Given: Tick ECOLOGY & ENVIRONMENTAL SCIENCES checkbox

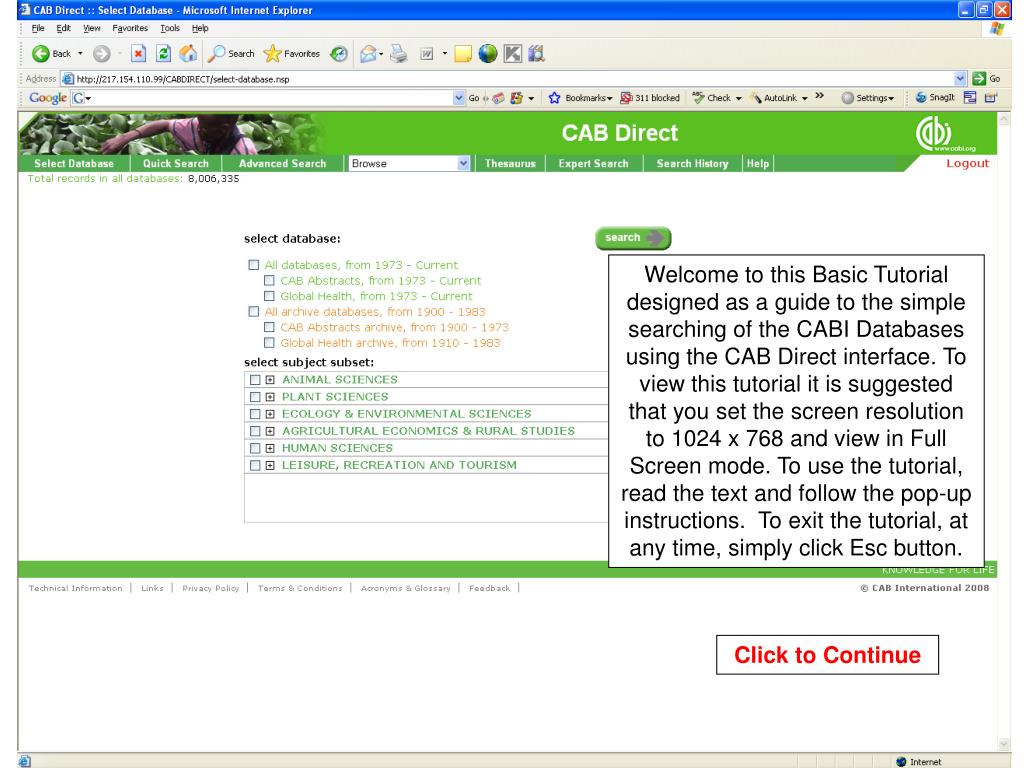Looking at the screenshot, I should point(255,414).
